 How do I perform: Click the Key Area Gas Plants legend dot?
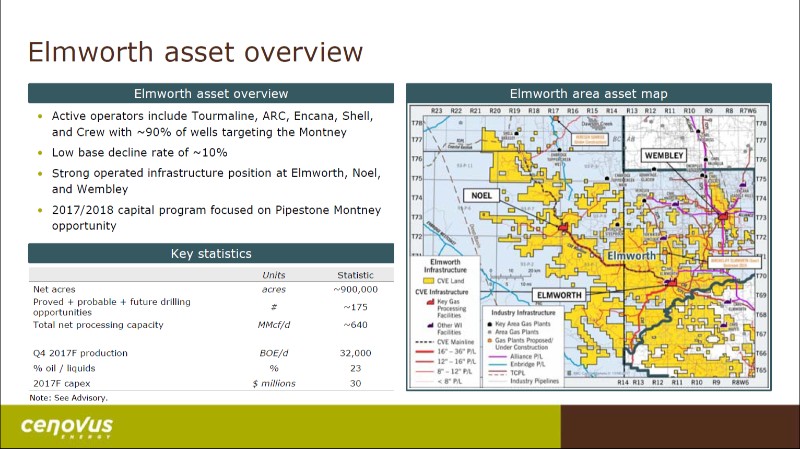click(x=490, y=324)
